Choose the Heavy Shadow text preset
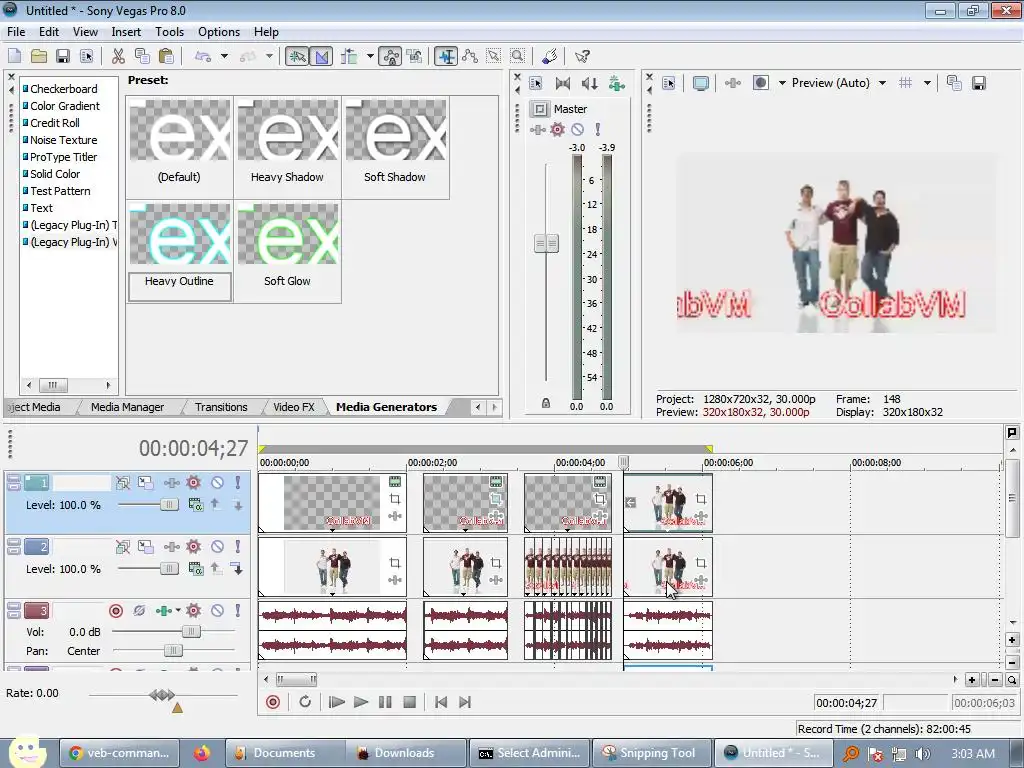 287,146
